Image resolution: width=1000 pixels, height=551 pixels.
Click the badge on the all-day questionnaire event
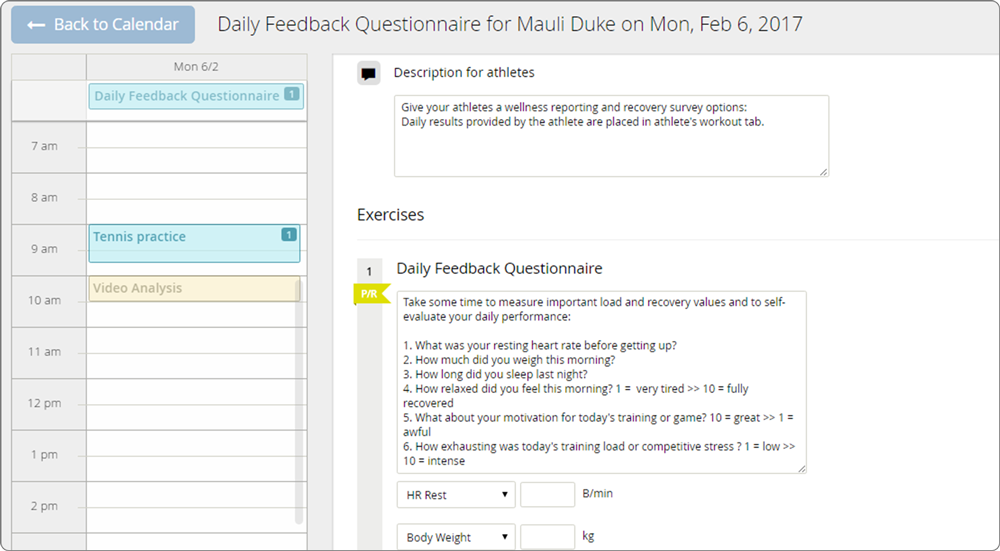[291, 95]
